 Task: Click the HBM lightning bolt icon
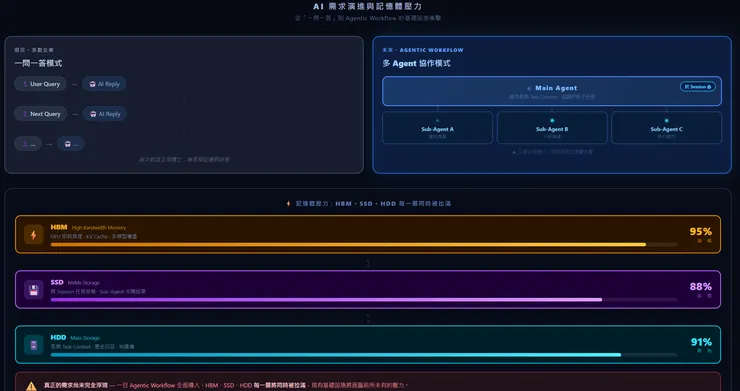click(34, 235)
